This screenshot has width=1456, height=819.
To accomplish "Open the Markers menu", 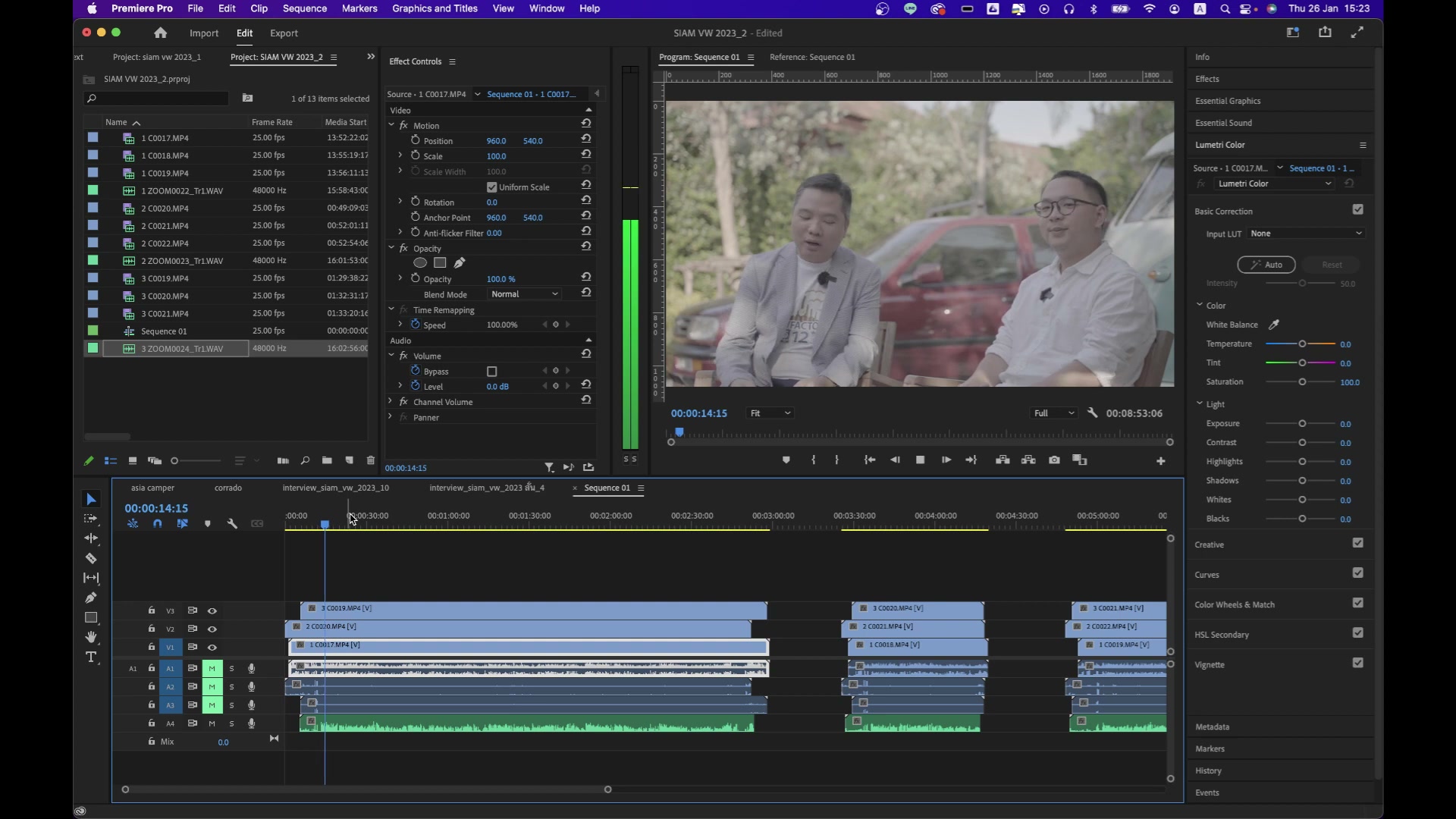I will [359, 8].
